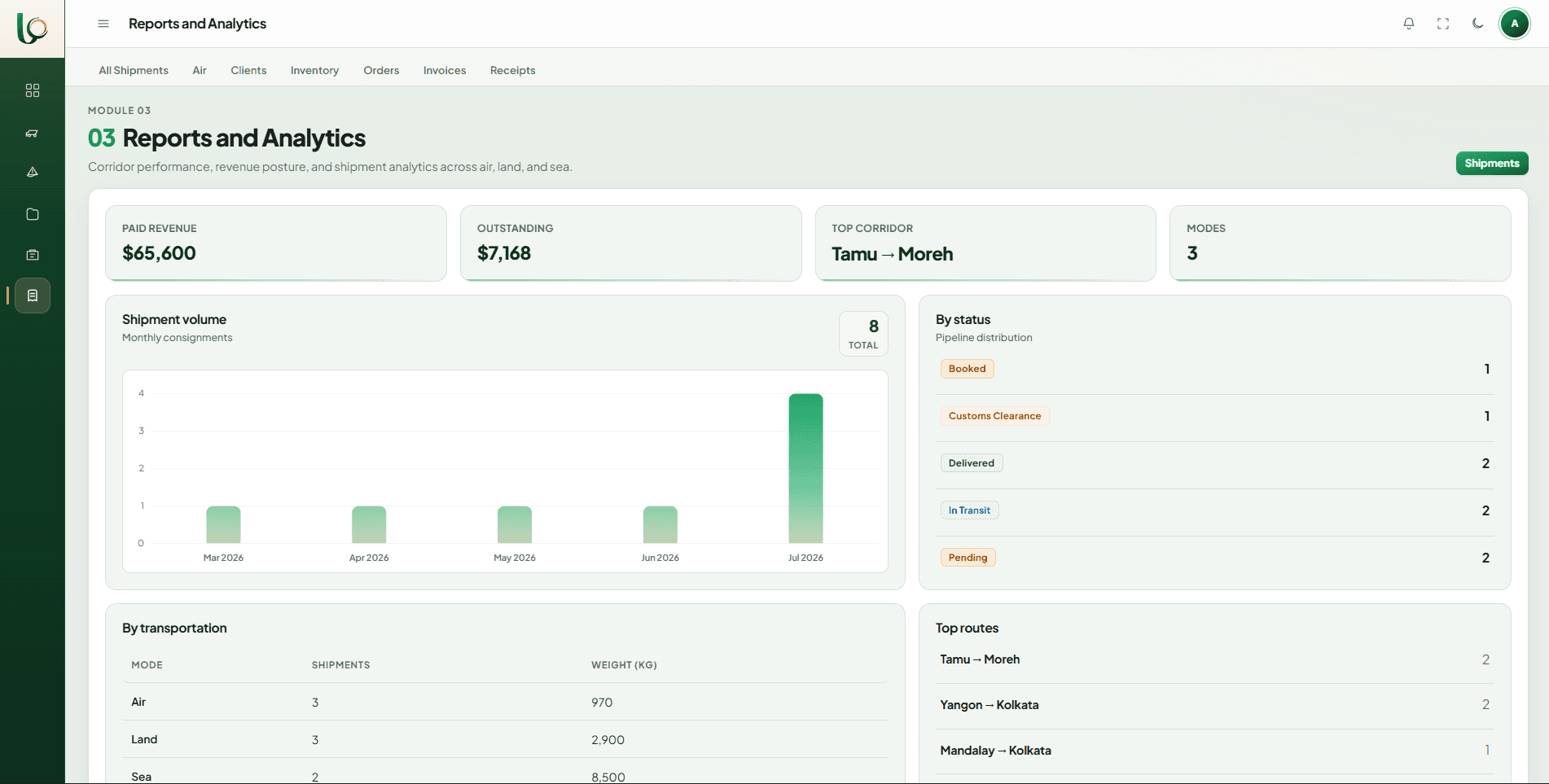This screenshot has width=1549, height=784.
Task: Click the Modes card
Action: point(1341,243)
